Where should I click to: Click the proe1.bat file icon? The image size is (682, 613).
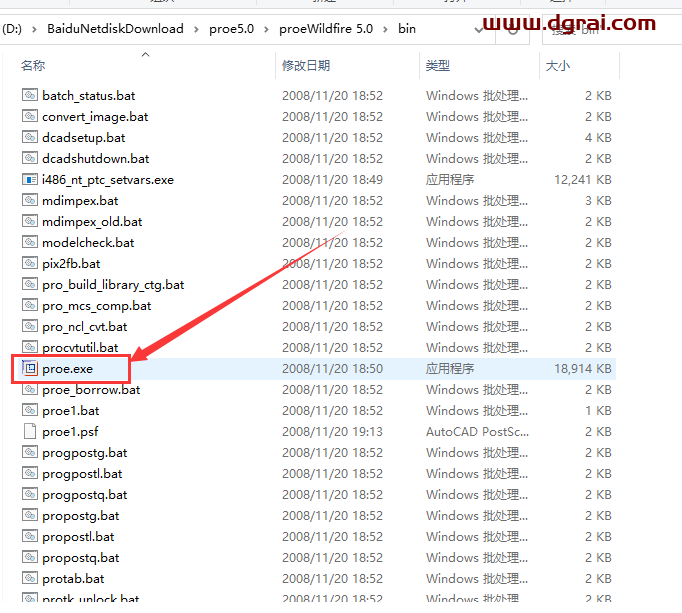[x=30, y=410]
